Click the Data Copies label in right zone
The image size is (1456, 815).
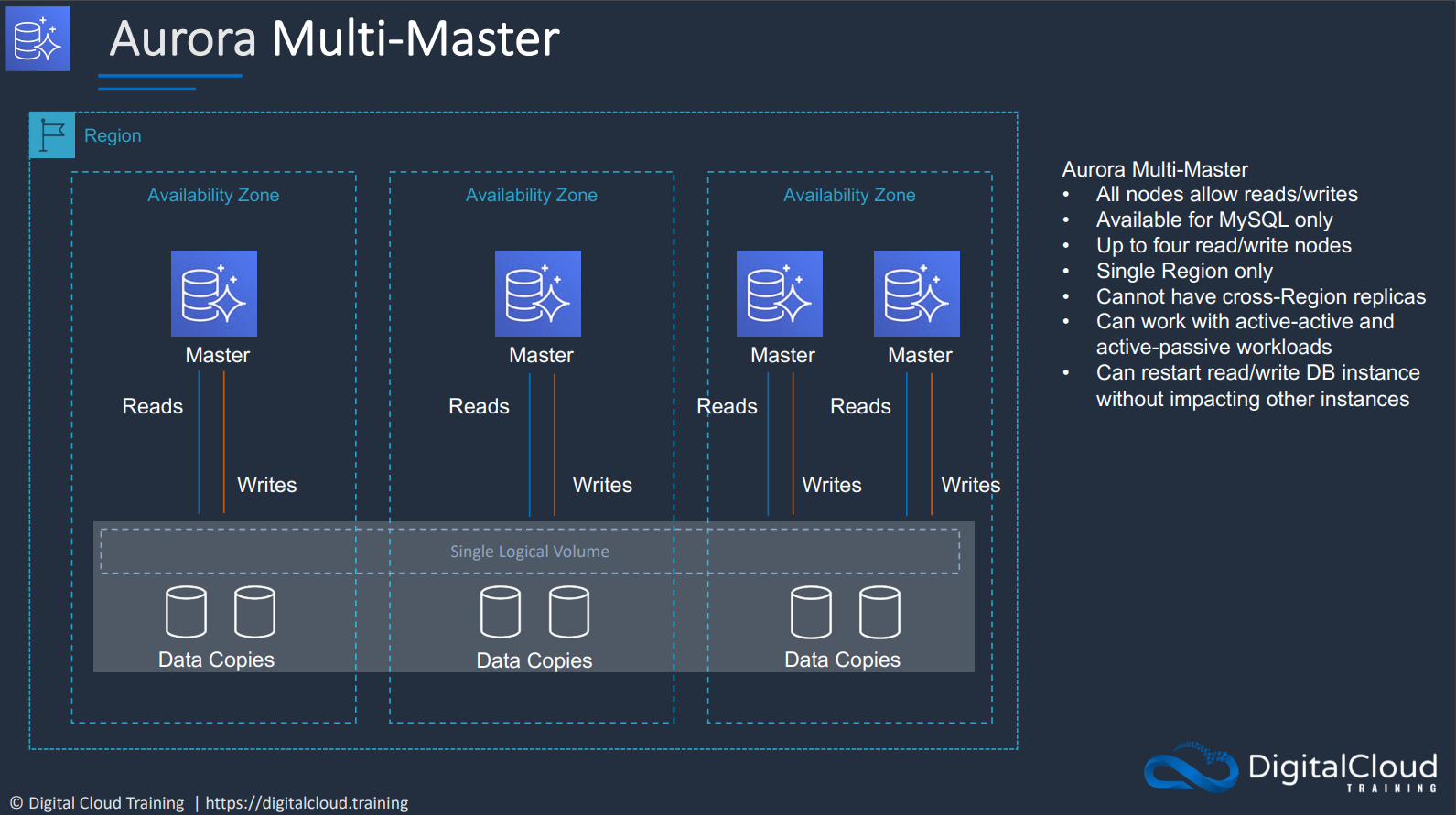pyautogui.click(x=842, y=660)
